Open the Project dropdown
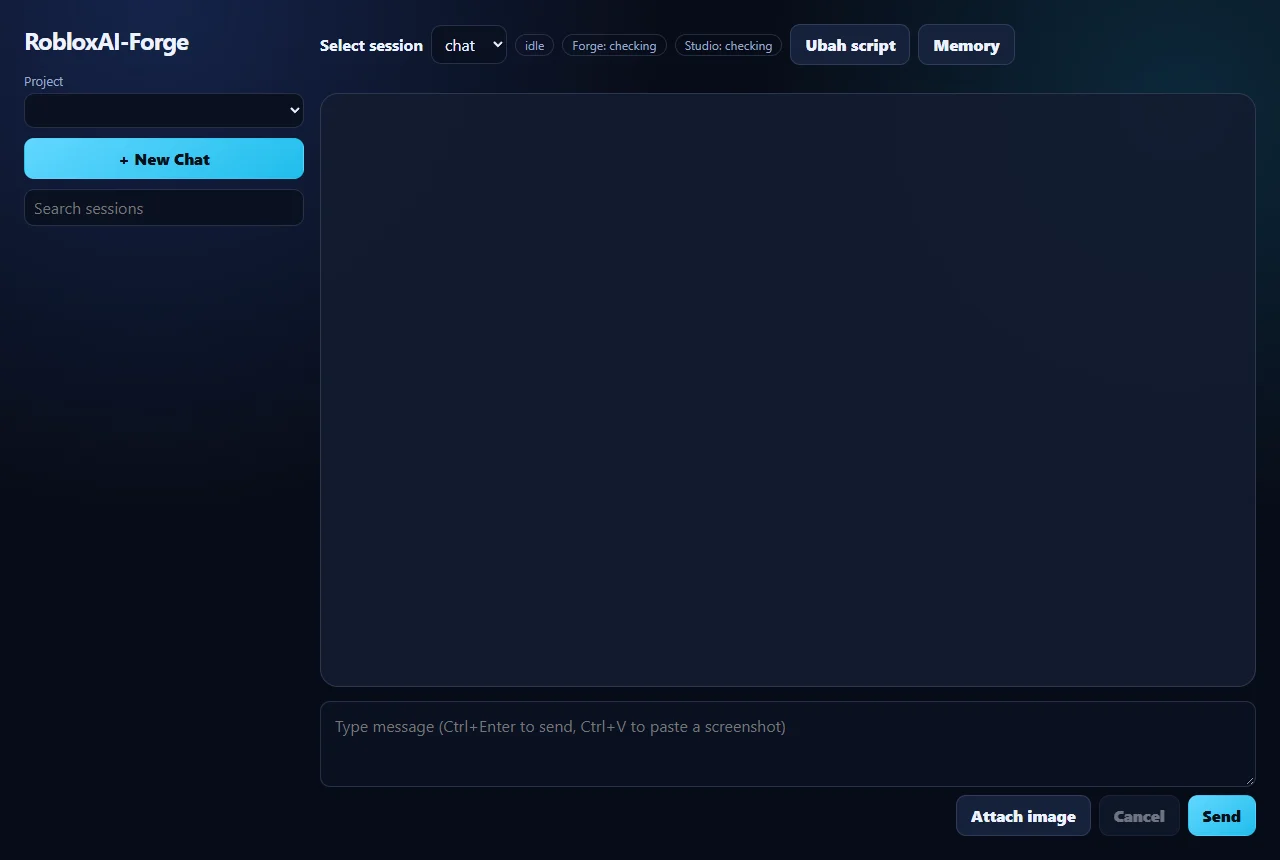Screen dimensions: 1280x860 pos(164,110)
